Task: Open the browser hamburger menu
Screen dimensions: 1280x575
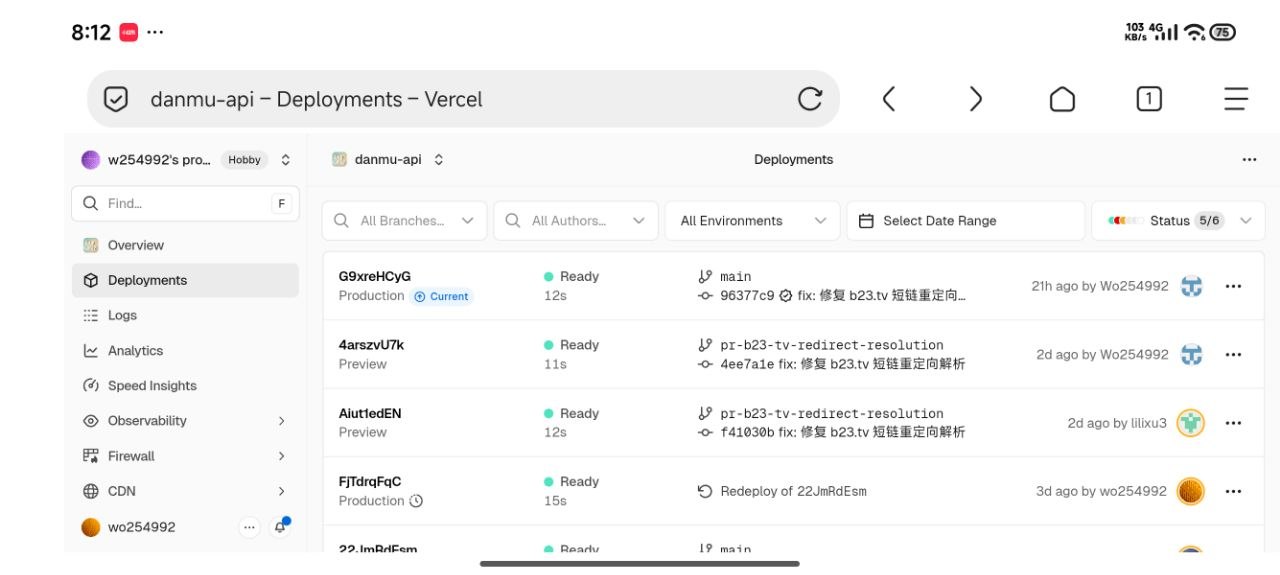Action: tap(1236, 99)
